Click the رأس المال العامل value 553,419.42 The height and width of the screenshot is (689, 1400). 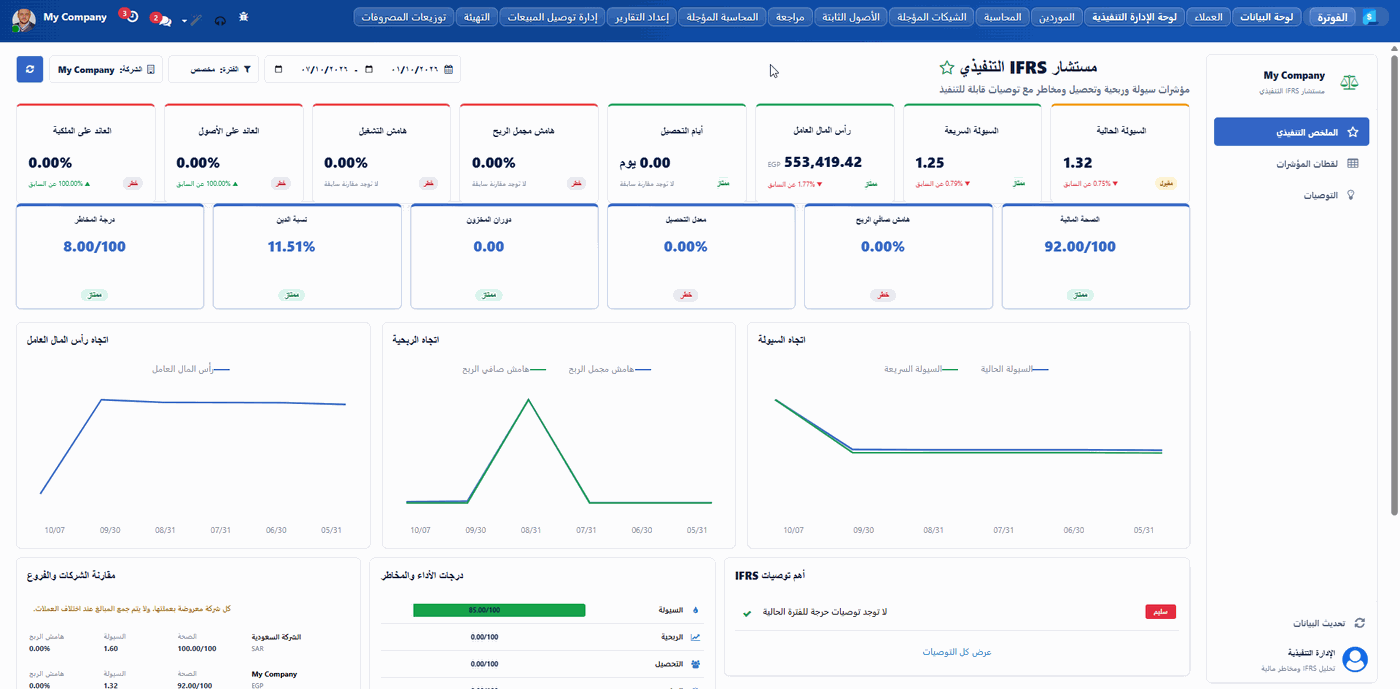[823, 162]
